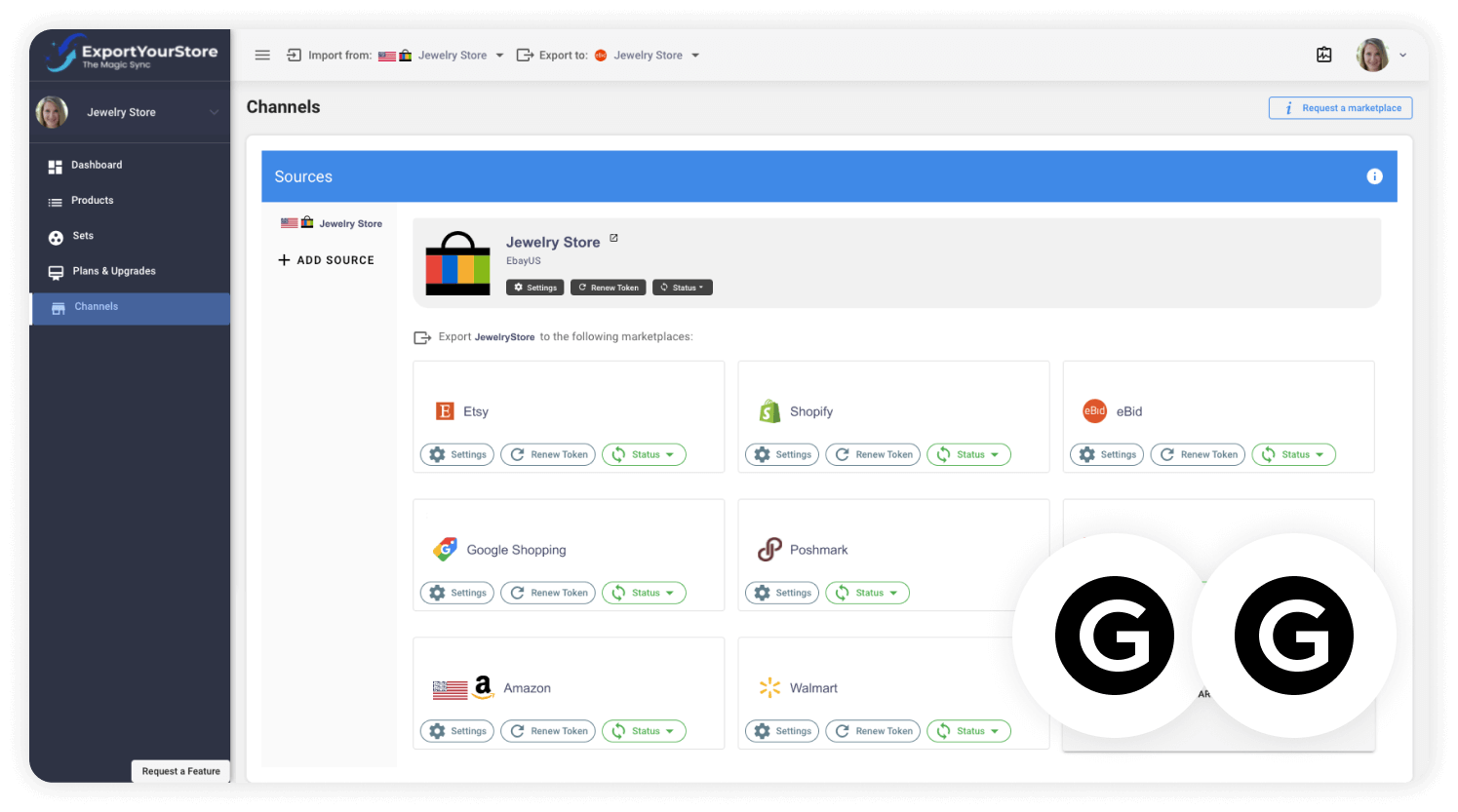Open Status dropdown for Jewelry Store source

pos(683,288)
